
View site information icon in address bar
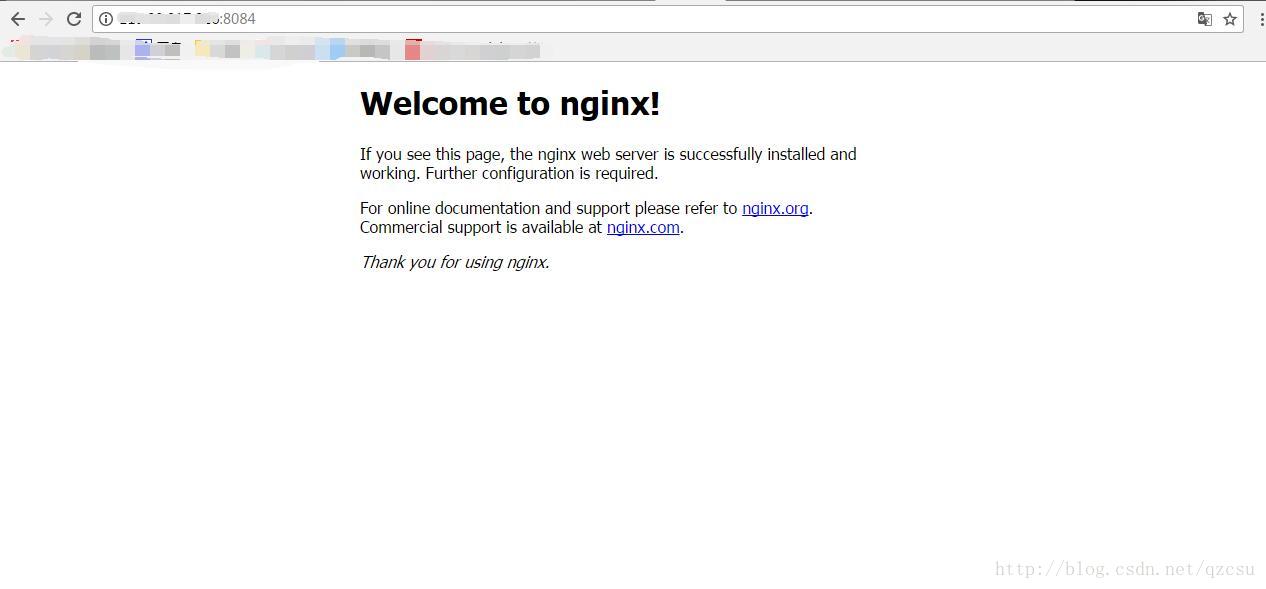point(106,19)
